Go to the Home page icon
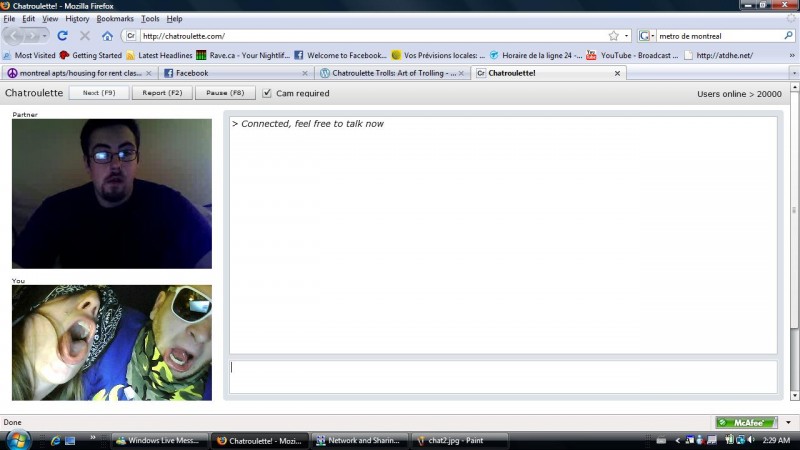The width and height of the screenshot is (800, 450). tap(107, 36)
